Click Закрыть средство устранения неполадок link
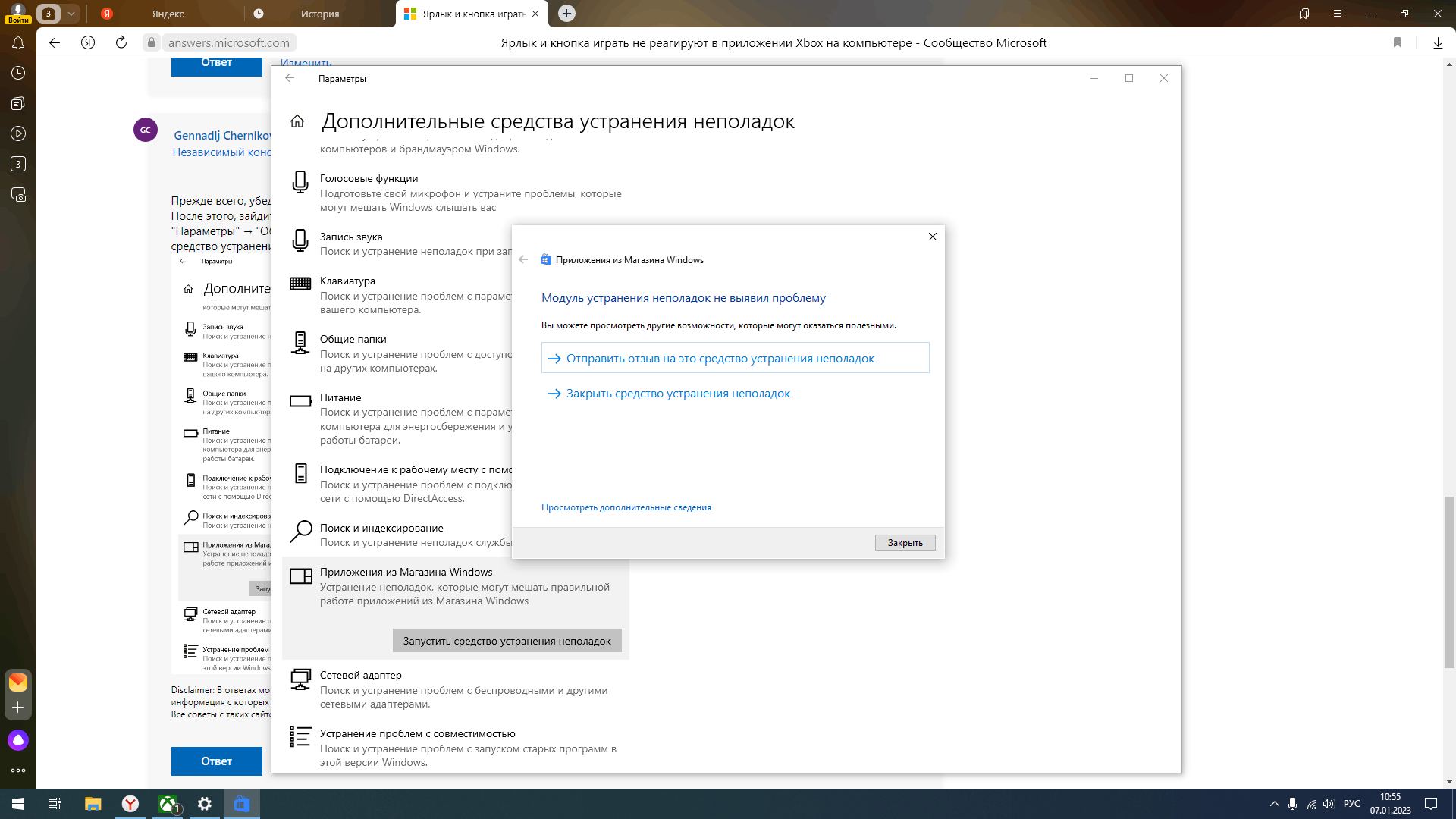 (x=678, y=393)
